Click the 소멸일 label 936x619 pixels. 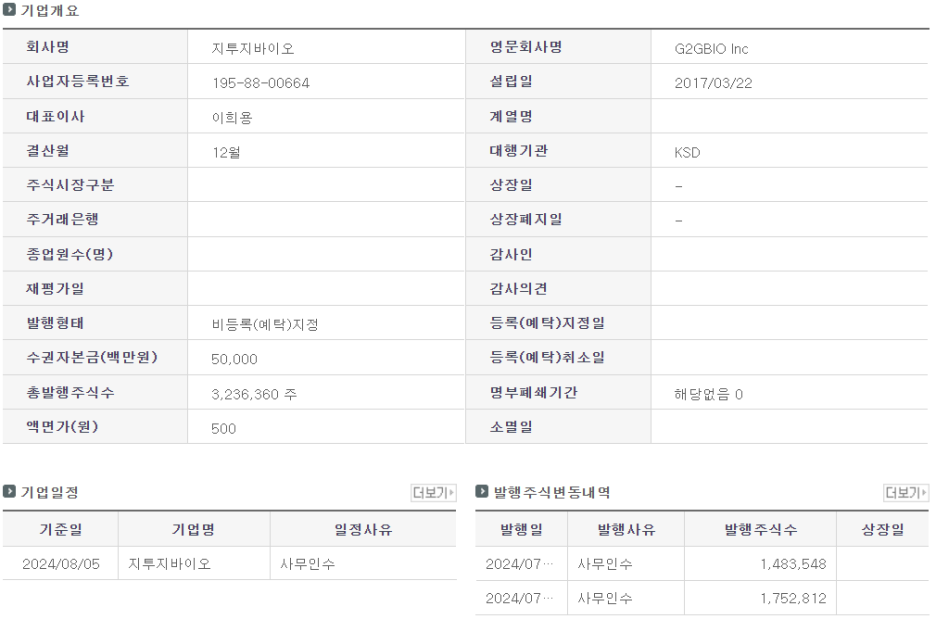point(511,426)
